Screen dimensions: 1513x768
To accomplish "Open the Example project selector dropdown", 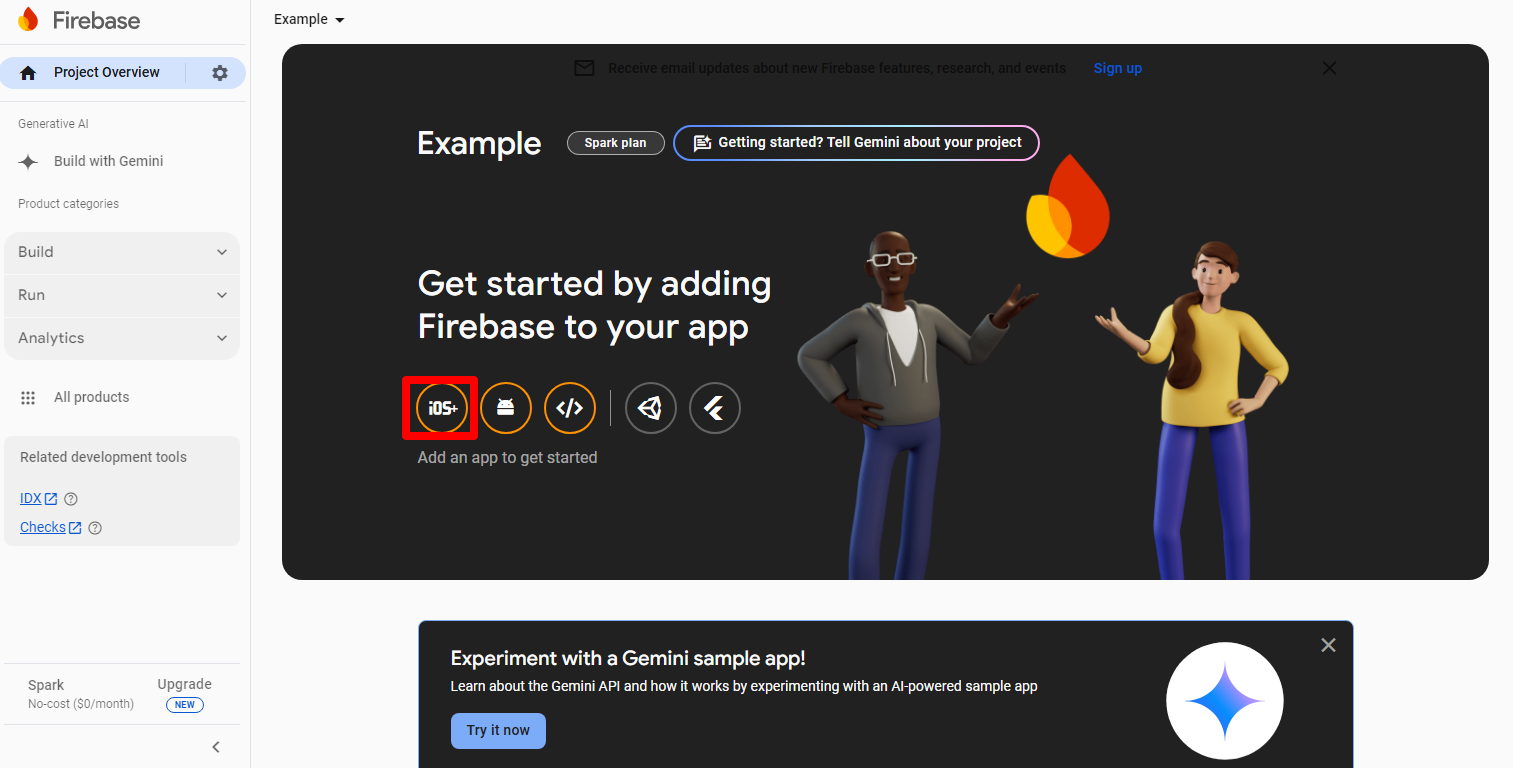I will tap(309, 20).
